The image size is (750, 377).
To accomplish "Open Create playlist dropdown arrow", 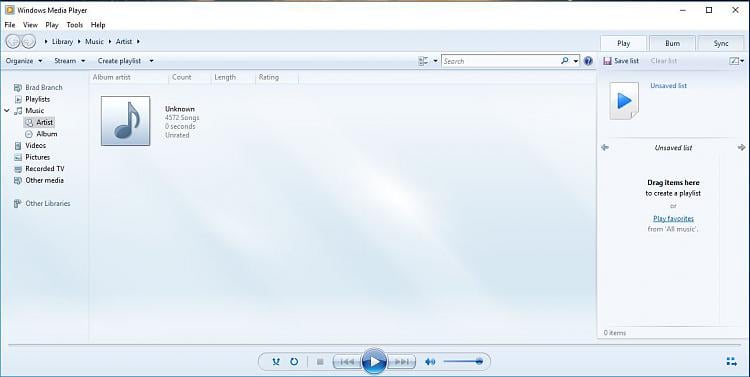I will click(x=151, y=61).
